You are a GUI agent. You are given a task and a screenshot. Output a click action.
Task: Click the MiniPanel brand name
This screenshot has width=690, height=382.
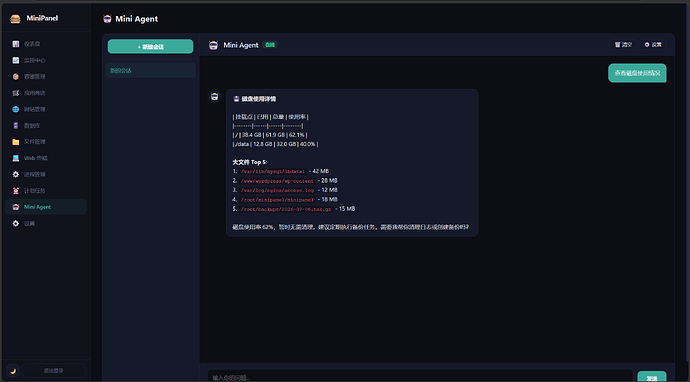click(x=42, y=18)
